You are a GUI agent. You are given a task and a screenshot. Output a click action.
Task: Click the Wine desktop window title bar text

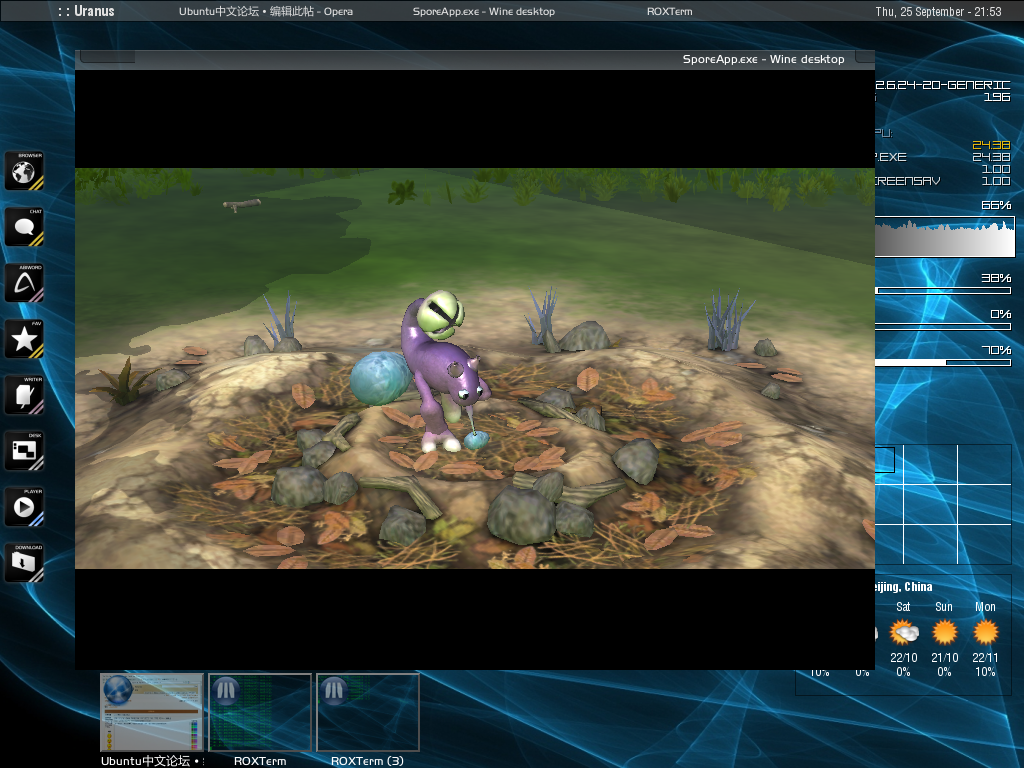click(x=763, y=59)
